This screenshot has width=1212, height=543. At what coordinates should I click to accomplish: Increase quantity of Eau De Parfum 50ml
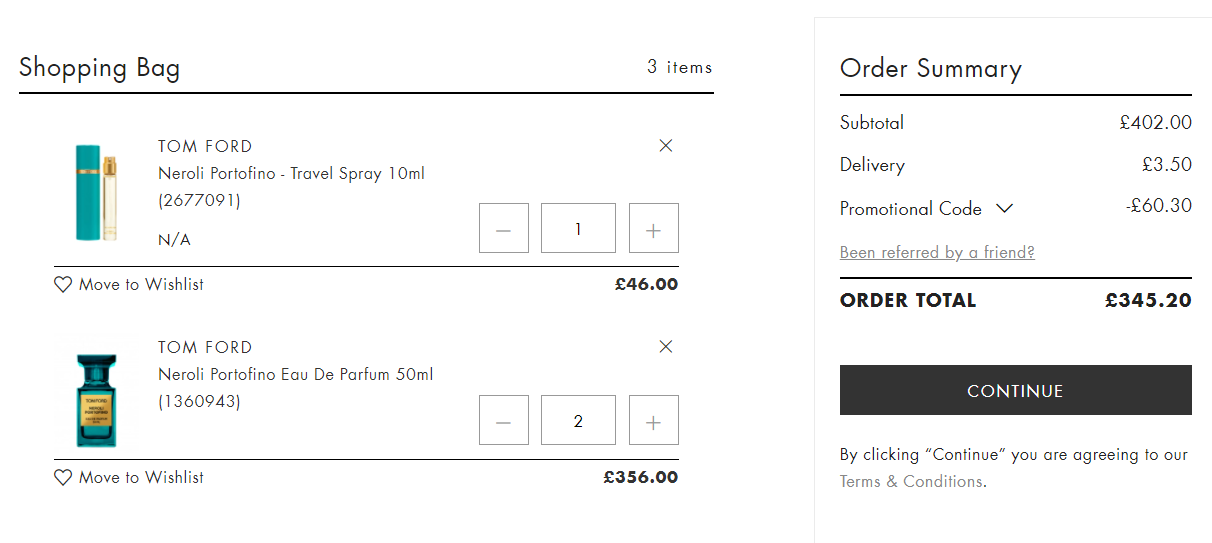pyautogui.click(x=654, y=420)
